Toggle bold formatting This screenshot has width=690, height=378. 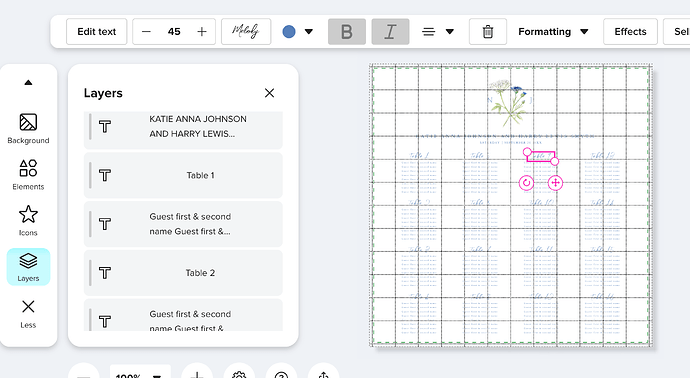[347, 32]
